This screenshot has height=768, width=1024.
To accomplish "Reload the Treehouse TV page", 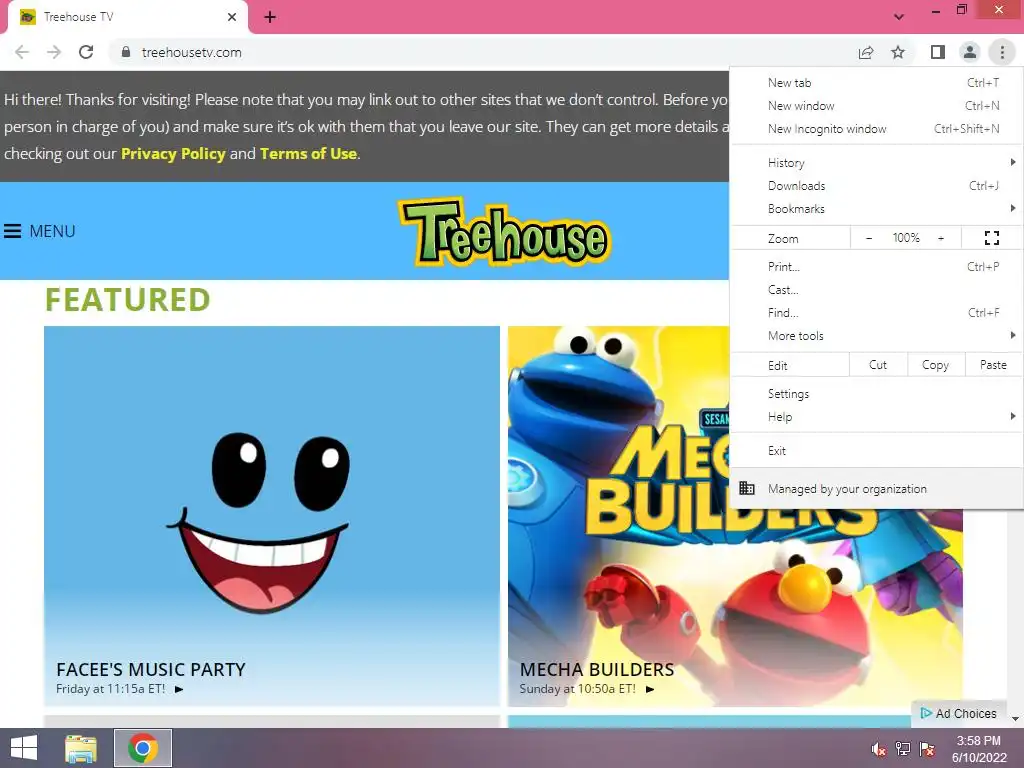I will click(x=86, y=52).
